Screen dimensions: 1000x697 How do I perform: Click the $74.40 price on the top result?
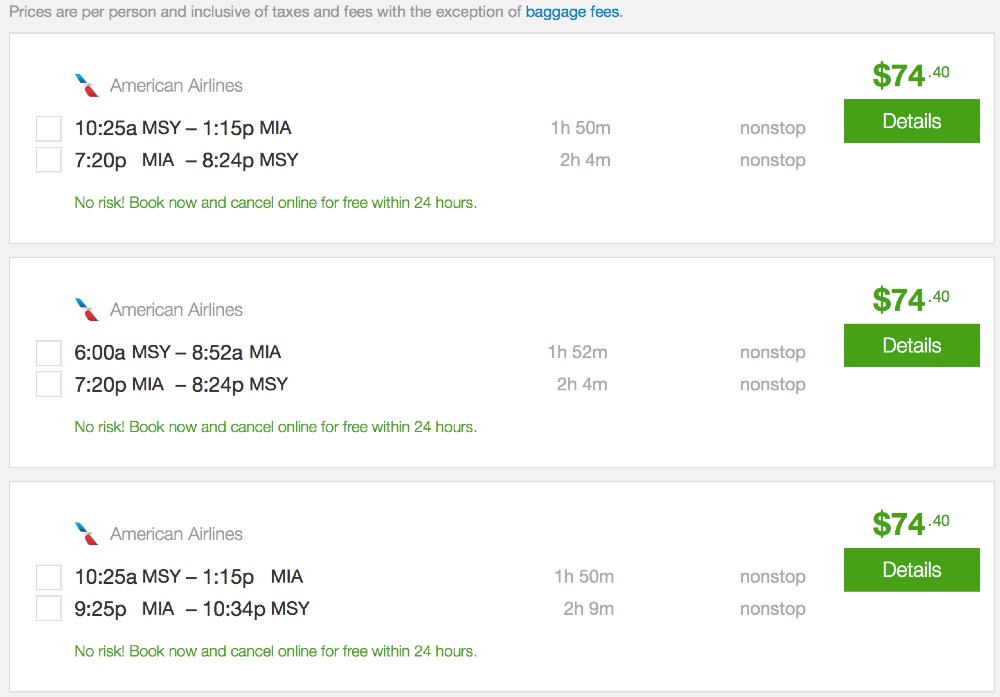pyautogui.click(x=910, y=75)
